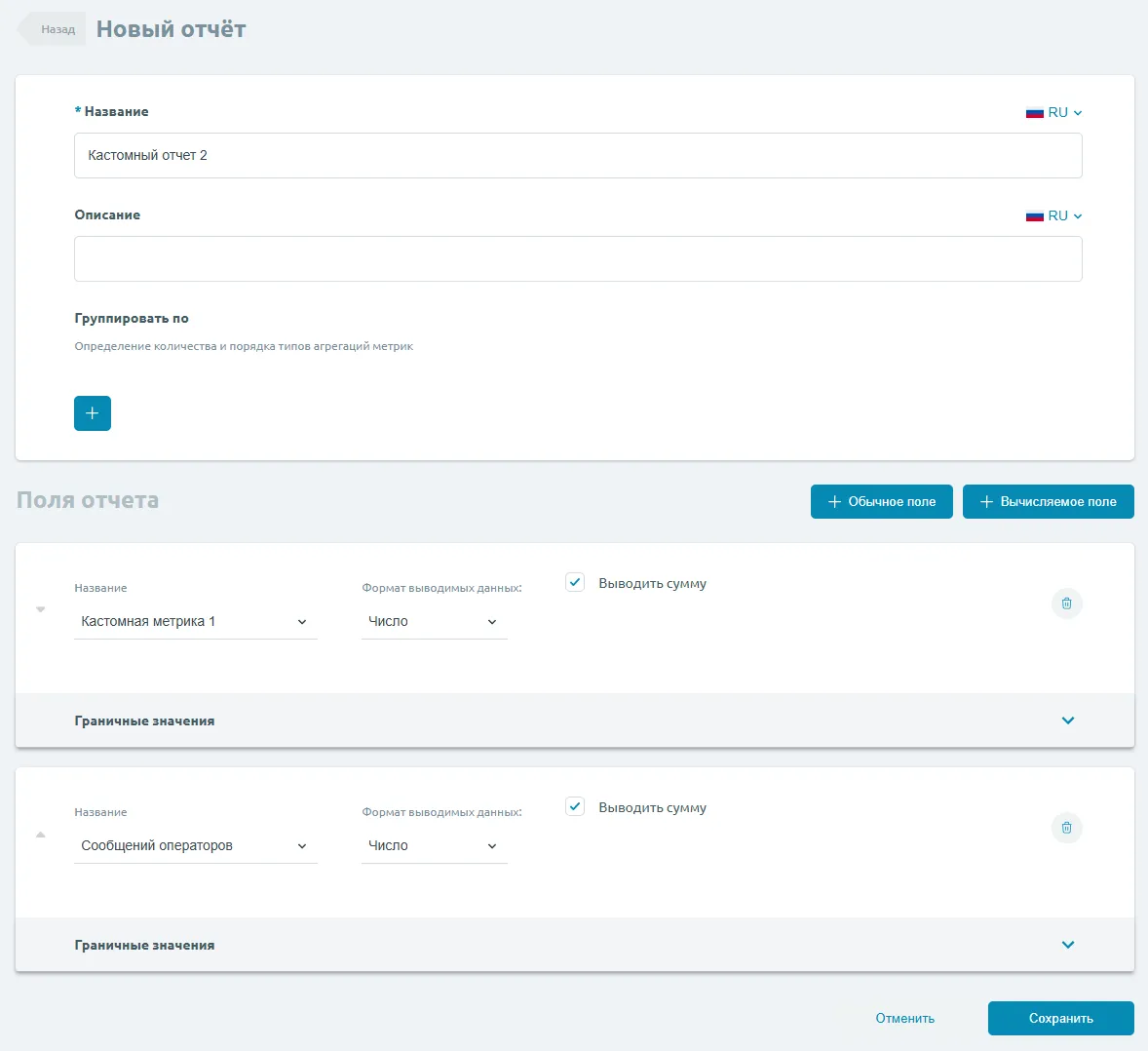1148x1051 pixels.
Task: Click into the Описание text field
Action: tap(578, 259)
